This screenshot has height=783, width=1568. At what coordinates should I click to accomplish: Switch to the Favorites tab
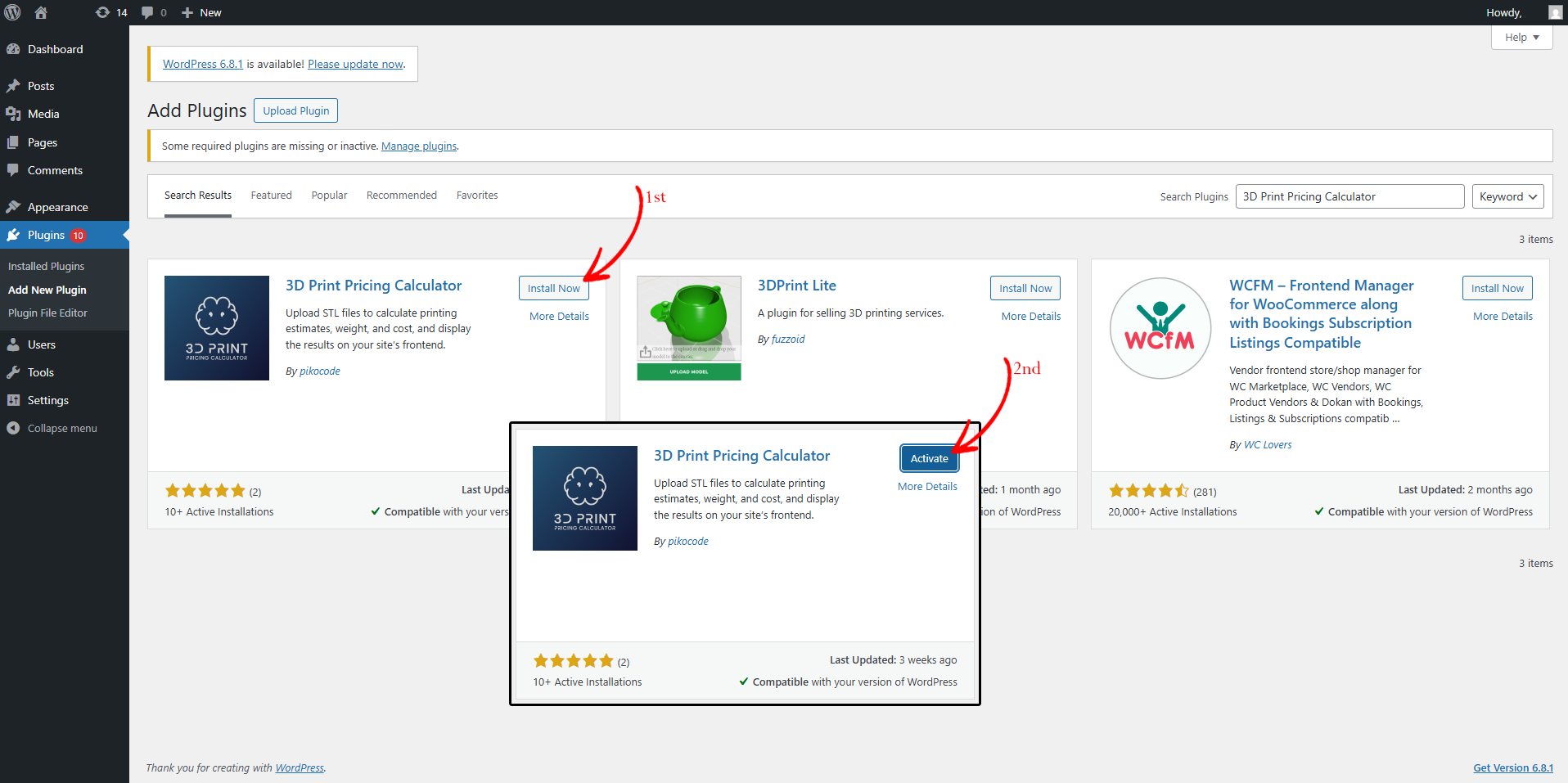pos(477,196)
